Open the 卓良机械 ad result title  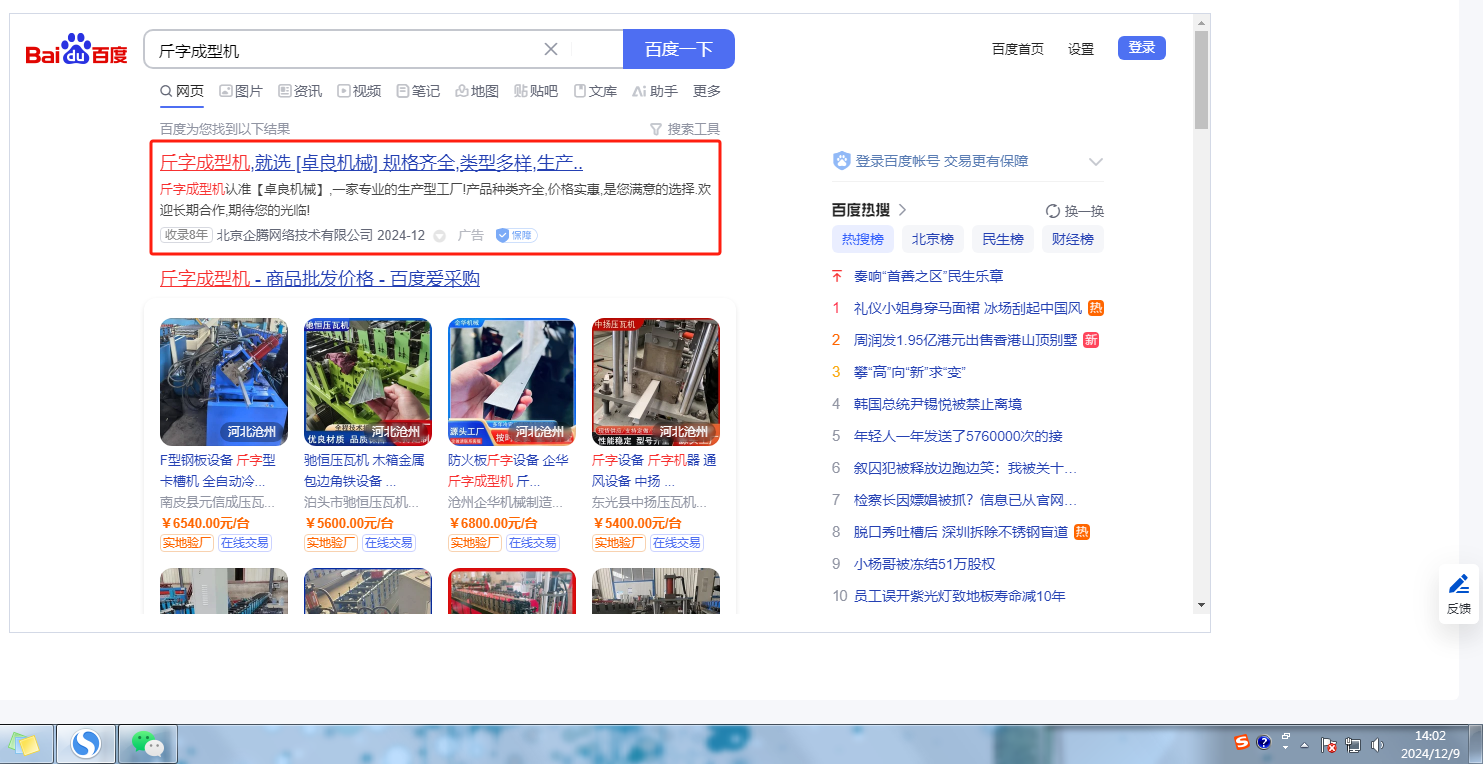point(371,163)
